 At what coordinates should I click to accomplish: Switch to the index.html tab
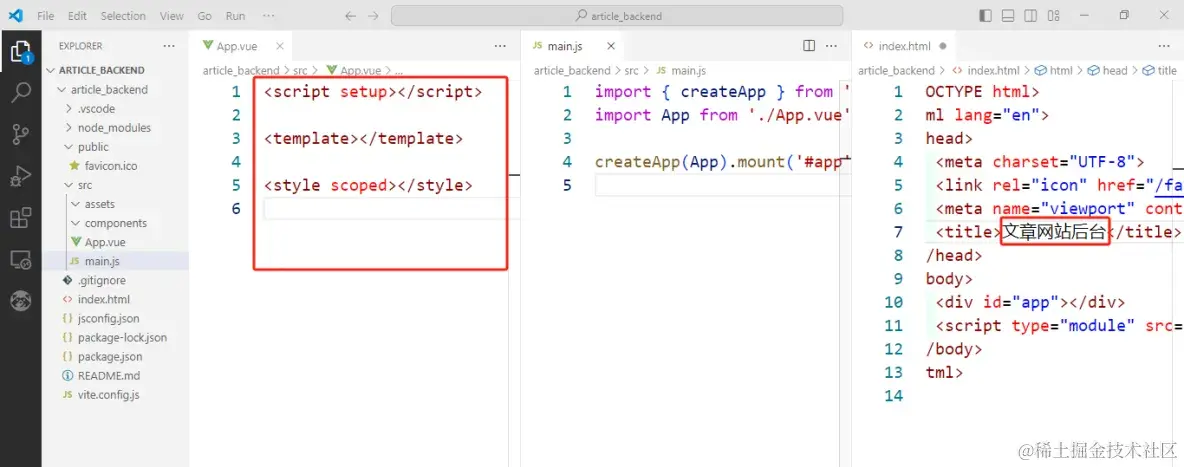tap(904, 46)
